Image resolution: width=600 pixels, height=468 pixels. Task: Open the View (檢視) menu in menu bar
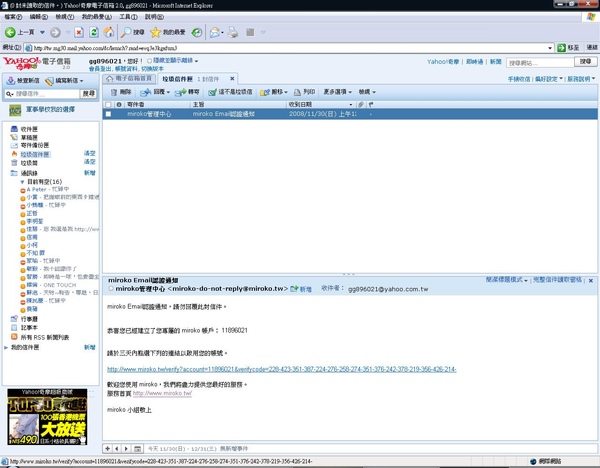pos(64,17)
